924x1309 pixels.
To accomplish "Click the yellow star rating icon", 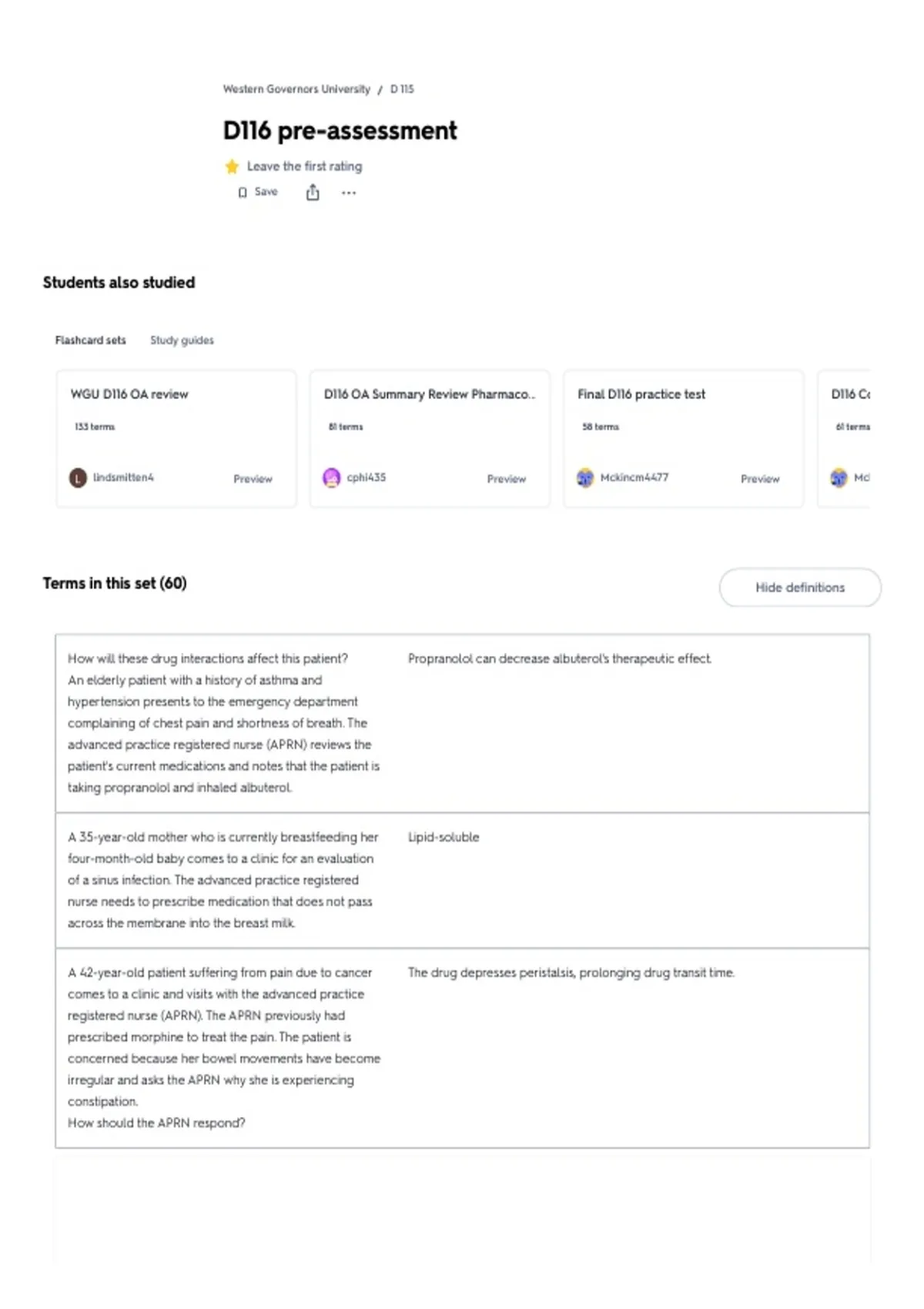I will [x=232, y=166].
